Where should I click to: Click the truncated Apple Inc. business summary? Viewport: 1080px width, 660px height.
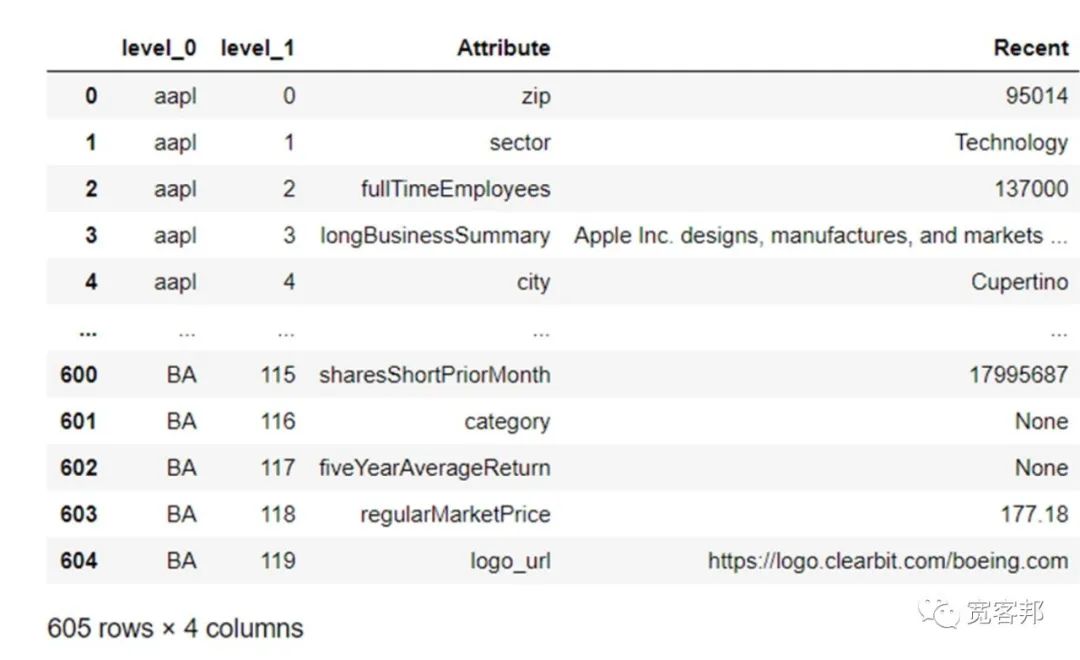(821, 236)
